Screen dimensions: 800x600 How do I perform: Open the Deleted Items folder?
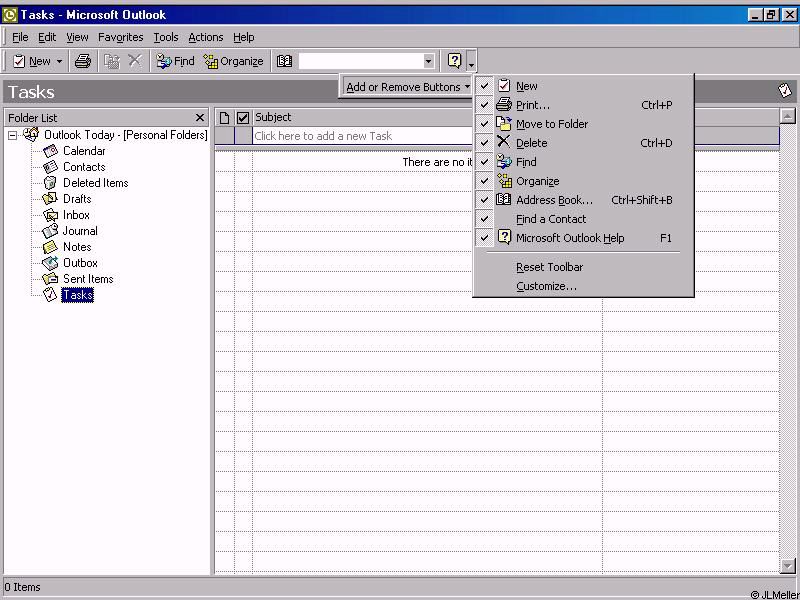coord(95,183)
